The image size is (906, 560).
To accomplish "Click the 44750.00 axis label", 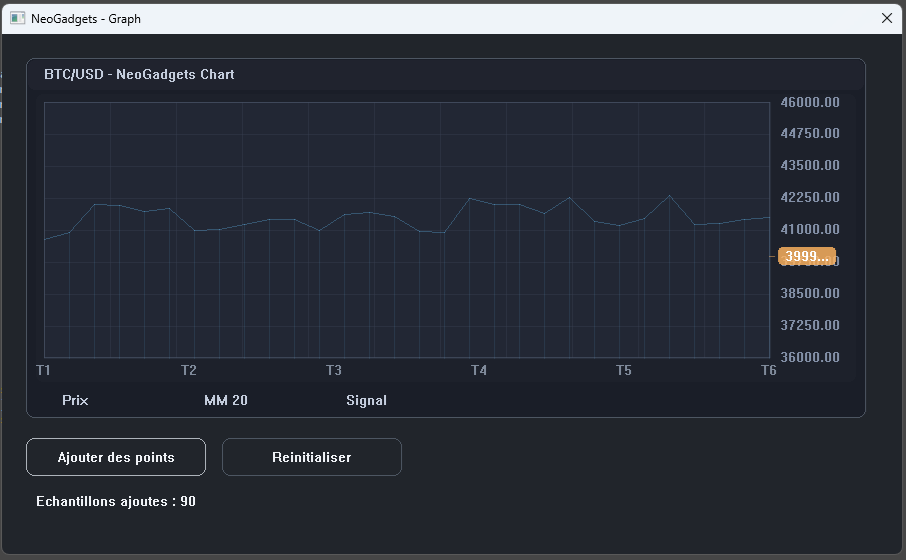I will point(810,133).
